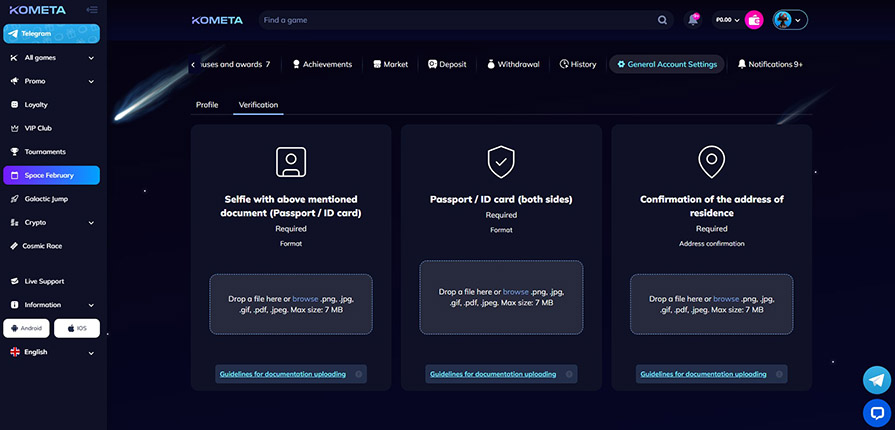
Task: Click the calendar icon on Space February
Action: 14,175
